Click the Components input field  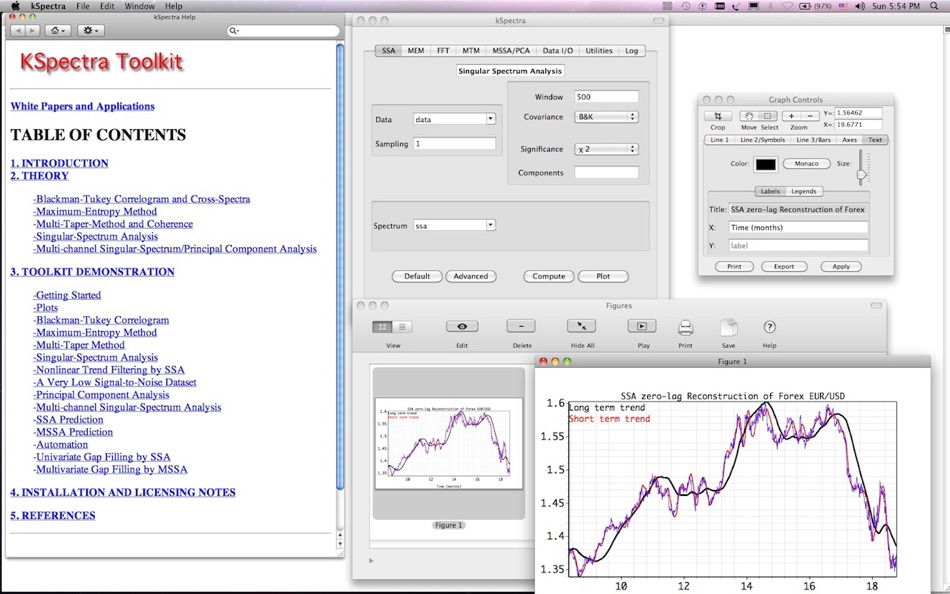click(606, 173)
